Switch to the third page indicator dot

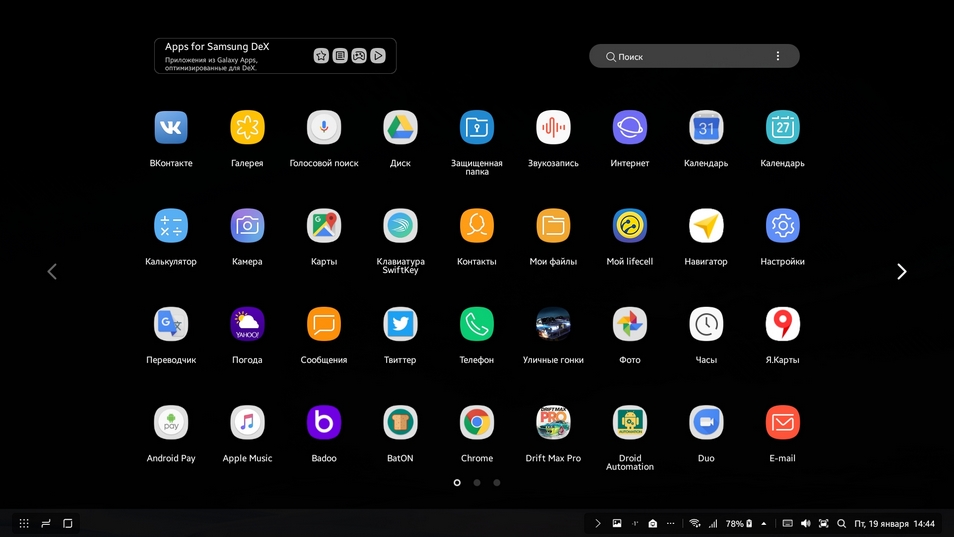(496, 482)
